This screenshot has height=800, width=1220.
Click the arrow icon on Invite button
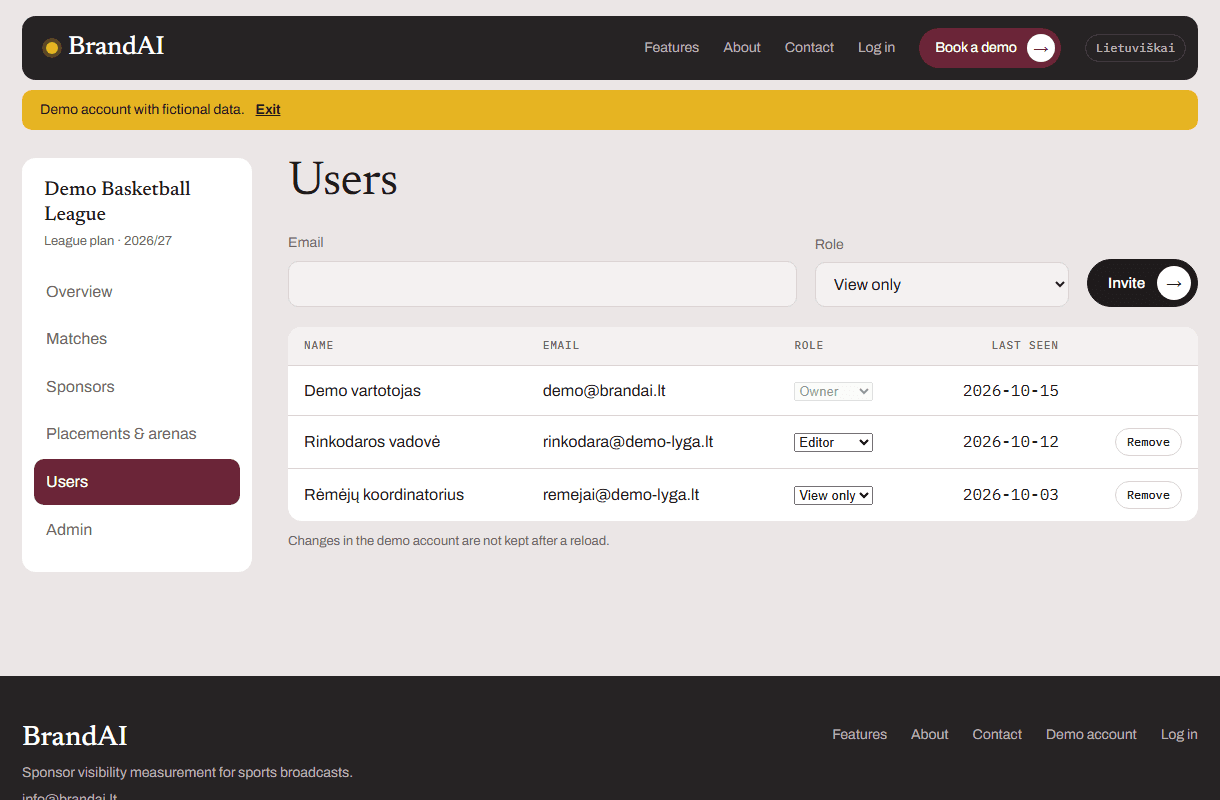tap(1174, 284)
